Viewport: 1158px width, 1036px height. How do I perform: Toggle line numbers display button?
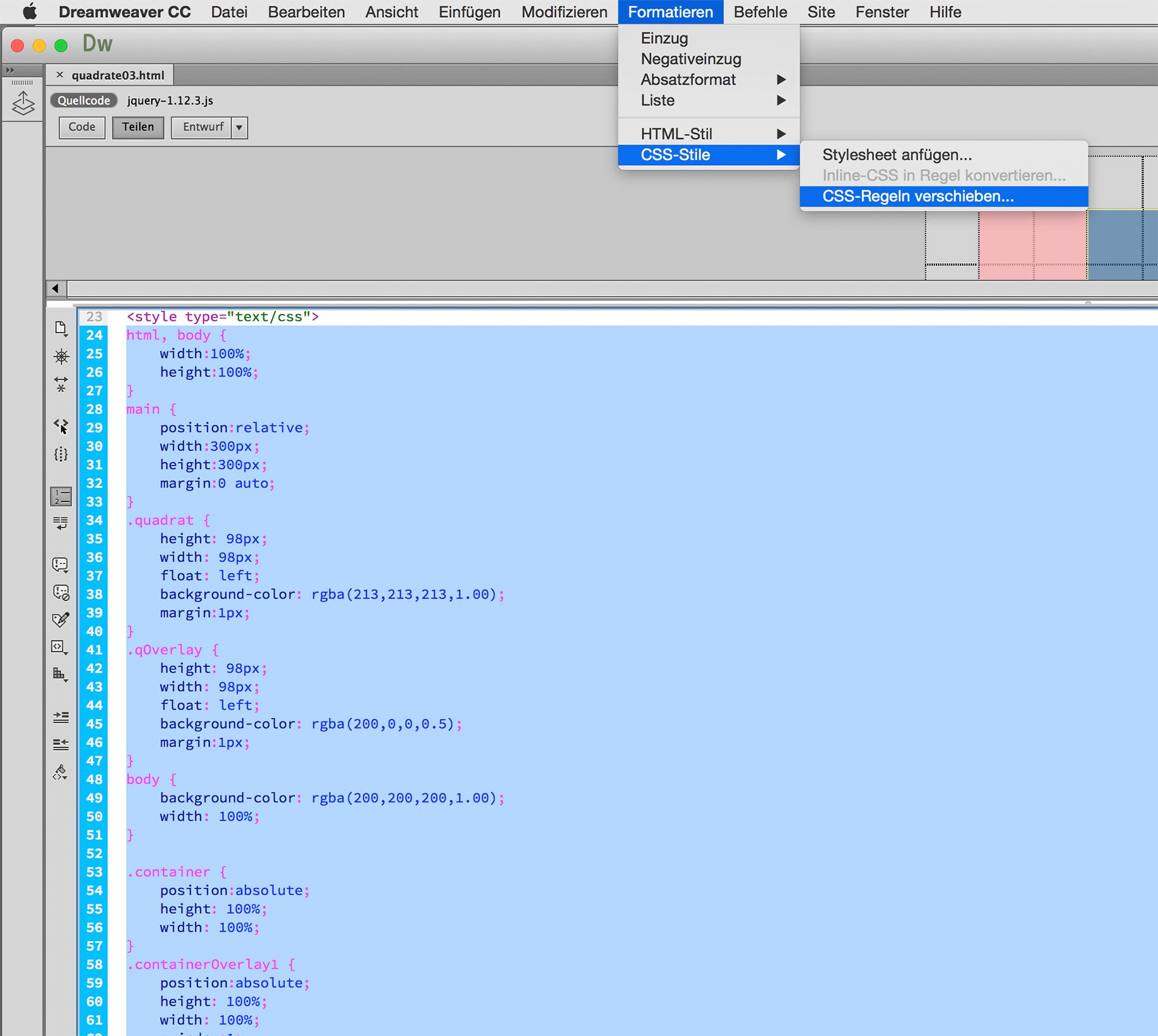click(61, 497)
